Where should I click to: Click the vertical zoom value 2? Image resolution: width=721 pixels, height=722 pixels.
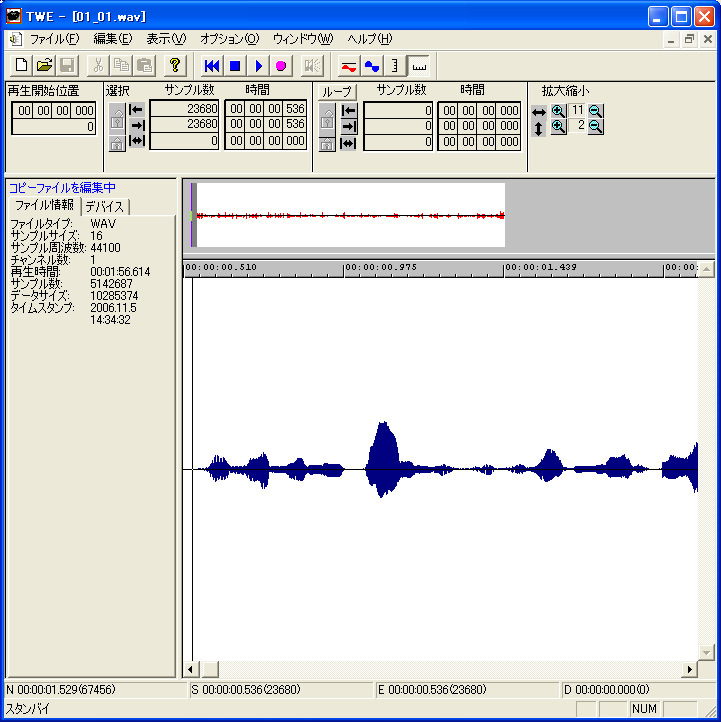point(577,125)
